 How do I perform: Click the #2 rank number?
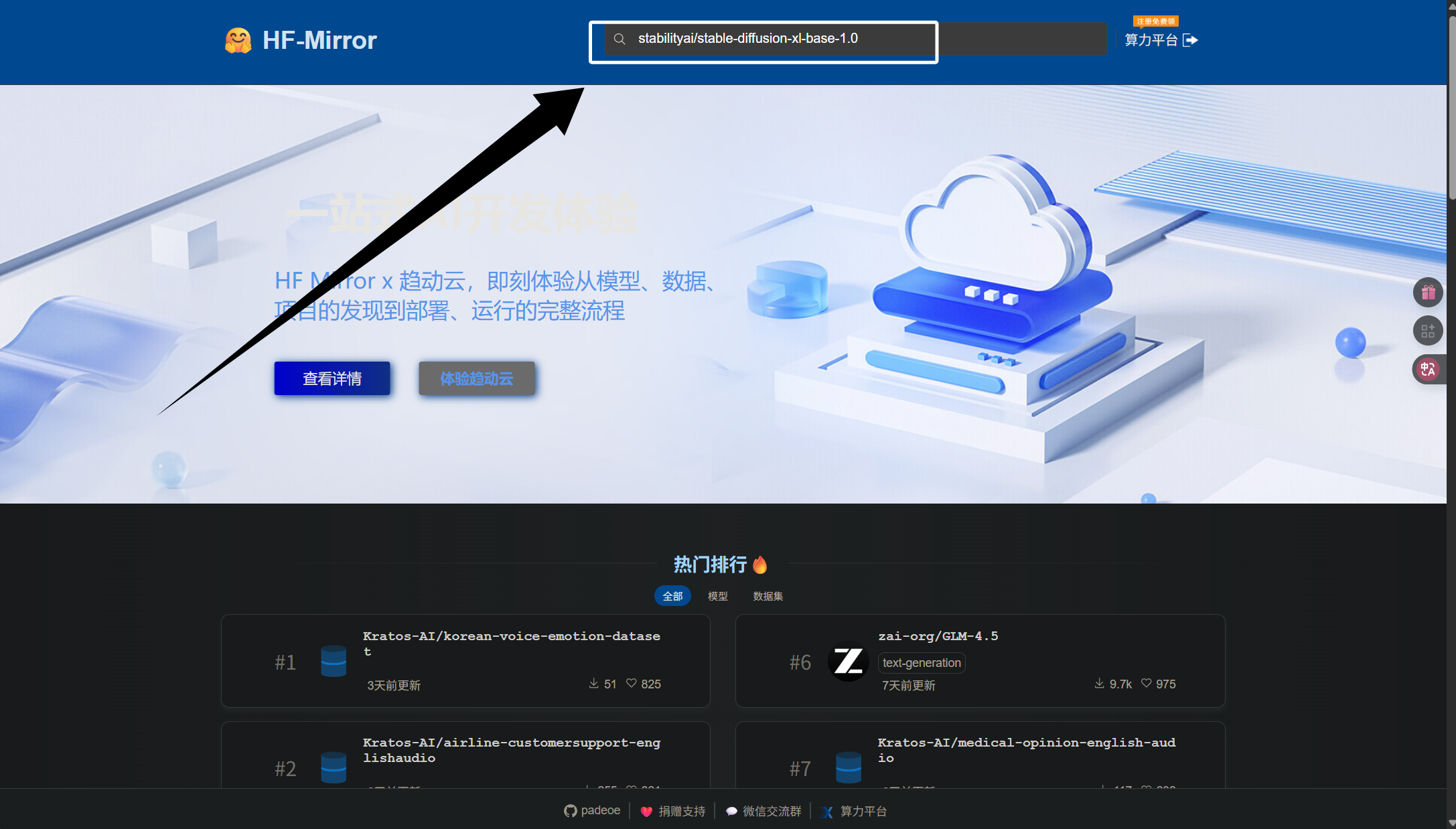coord(285,769)
